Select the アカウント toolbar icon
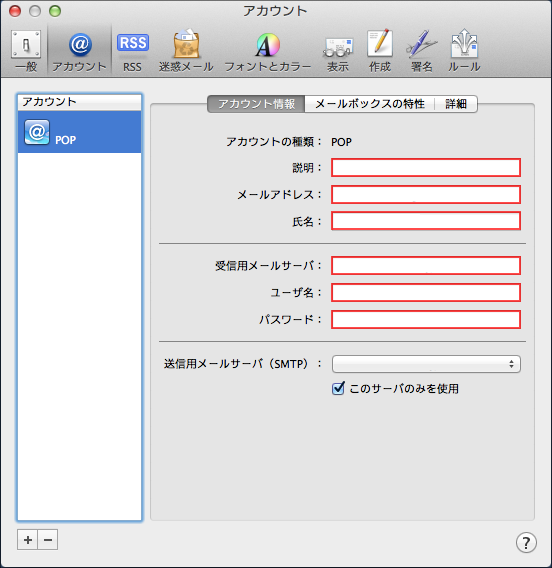The width and height of the screenshot is (552, 568). click(79, 51)
